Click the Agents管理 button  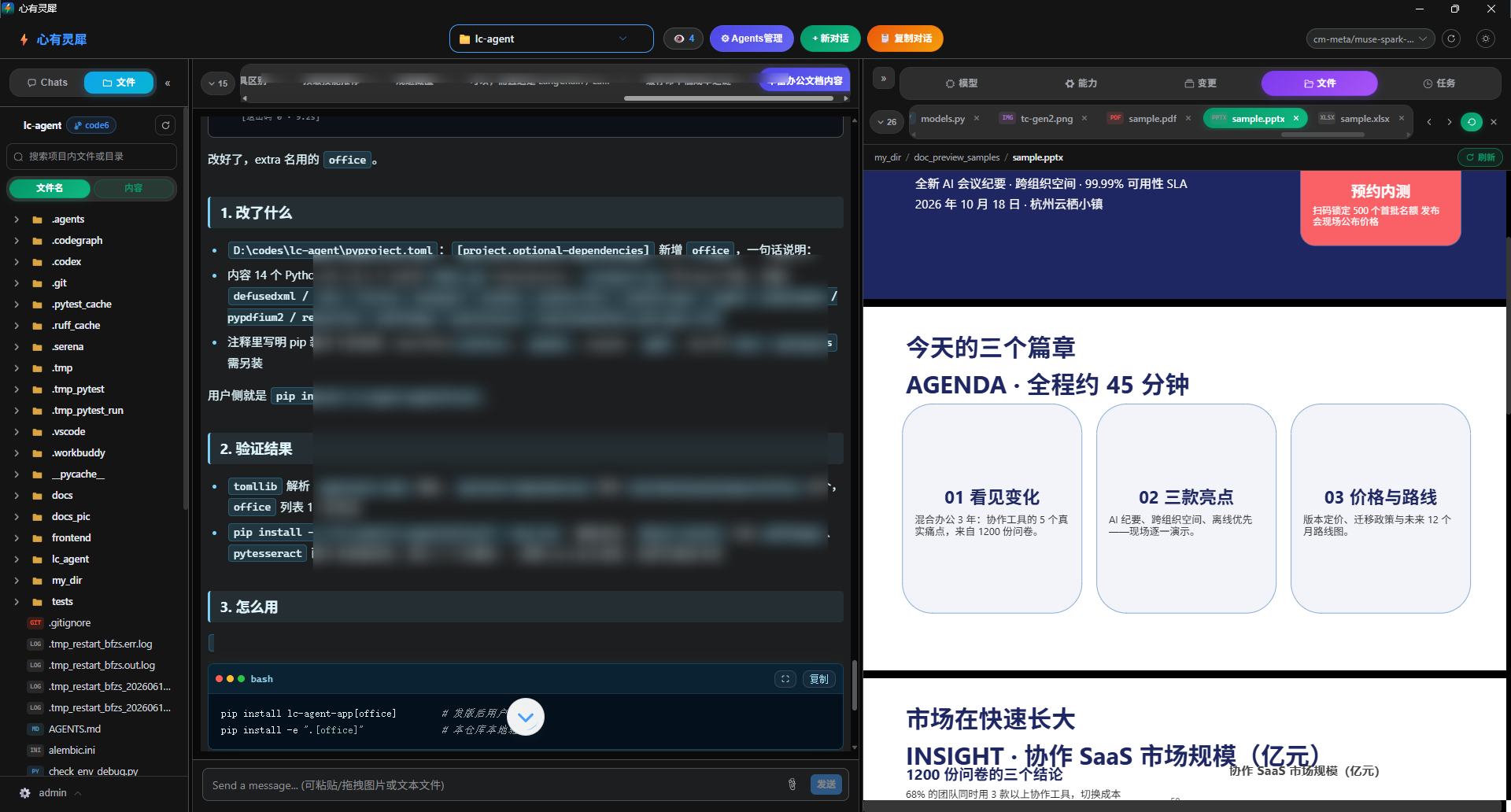[x=752, y=39]
